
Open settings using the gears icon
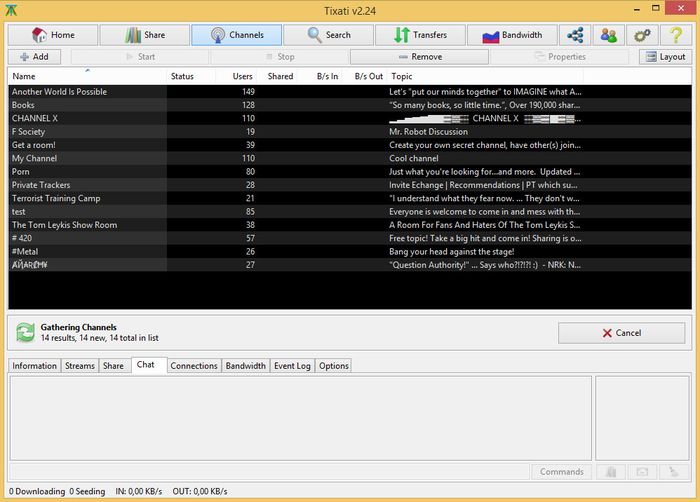(x=641, y=35)
